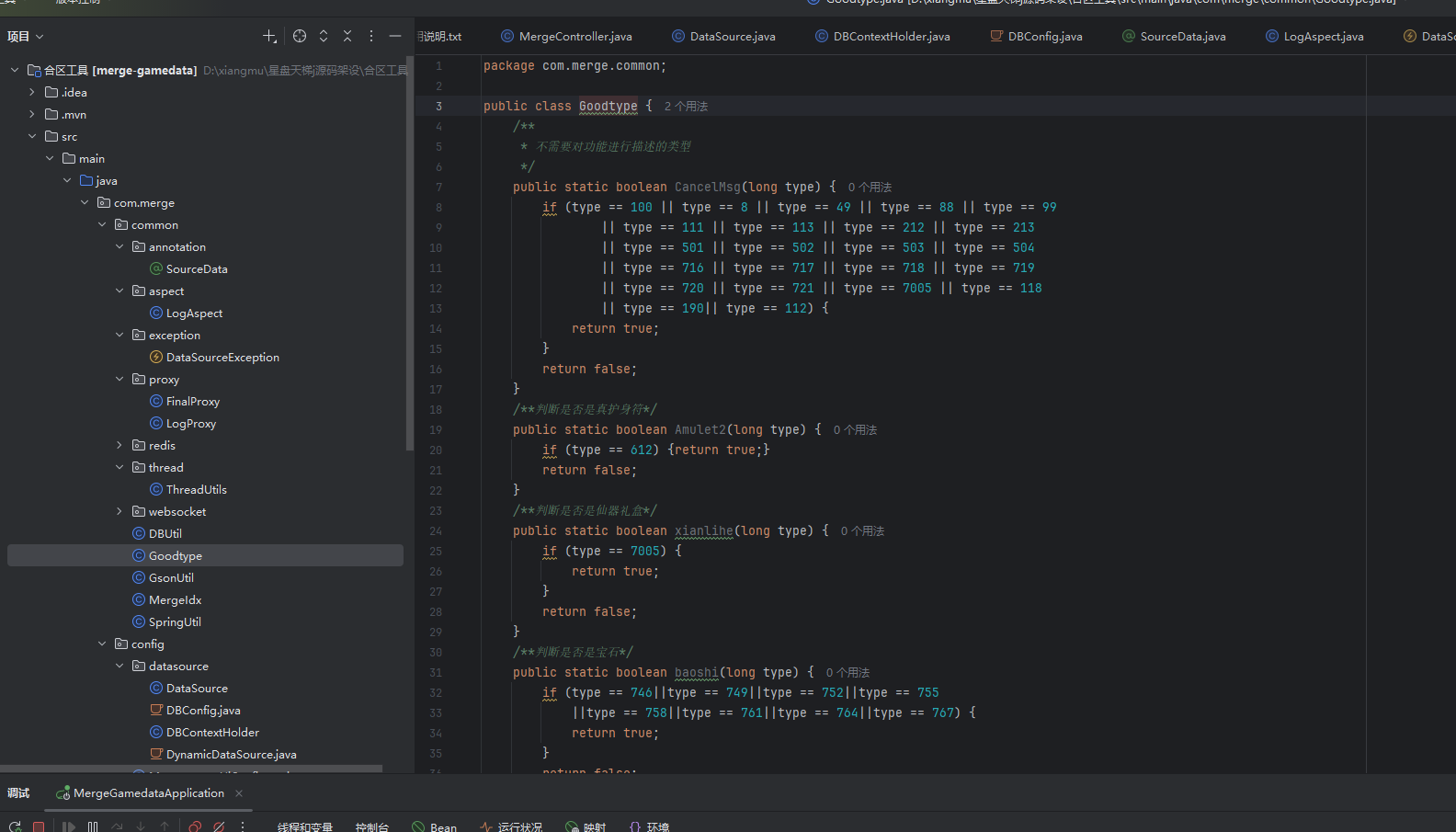The height and width of the screenshot is (832, 1456).
Task: Click the FinalProxy class icon in tree
Action: (x=156, y=401)
